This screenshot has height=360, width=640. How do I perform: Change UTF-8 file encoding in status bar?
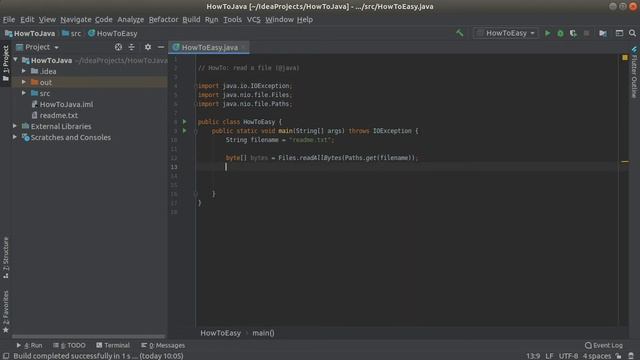[x=568, y=356]
